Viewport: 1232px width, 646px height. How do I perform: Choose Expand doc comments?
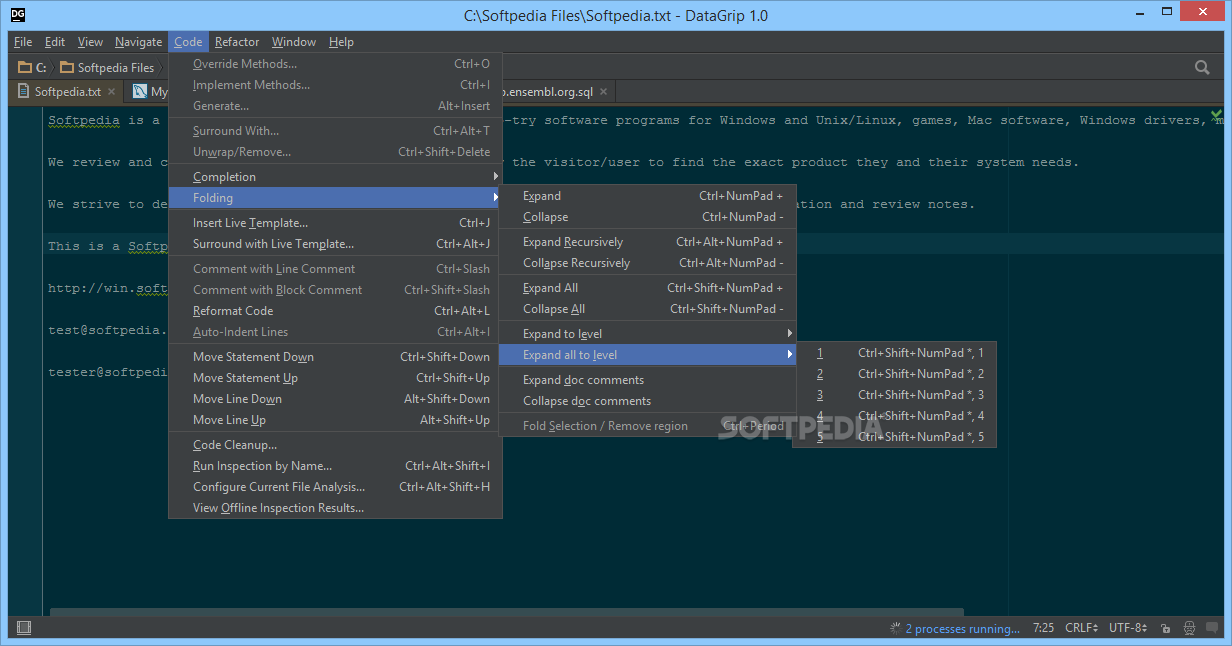coord(647,380)
